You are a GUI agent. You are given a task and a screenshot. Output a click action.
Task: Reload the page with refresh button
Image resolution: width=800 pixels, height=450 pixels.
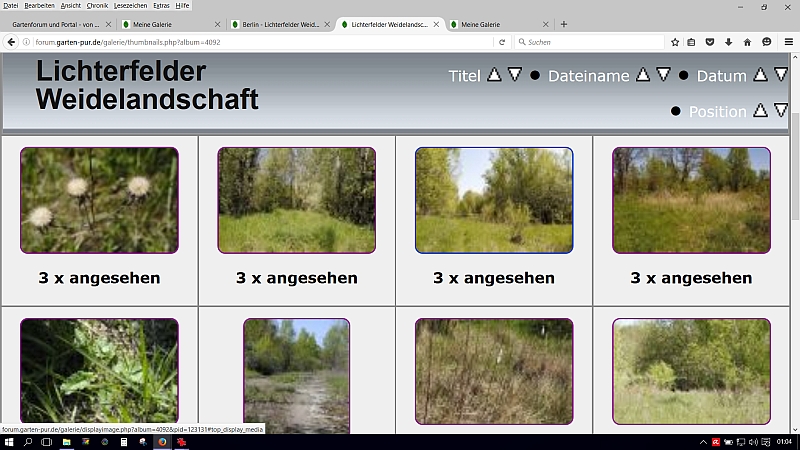(x=503, y=42)
